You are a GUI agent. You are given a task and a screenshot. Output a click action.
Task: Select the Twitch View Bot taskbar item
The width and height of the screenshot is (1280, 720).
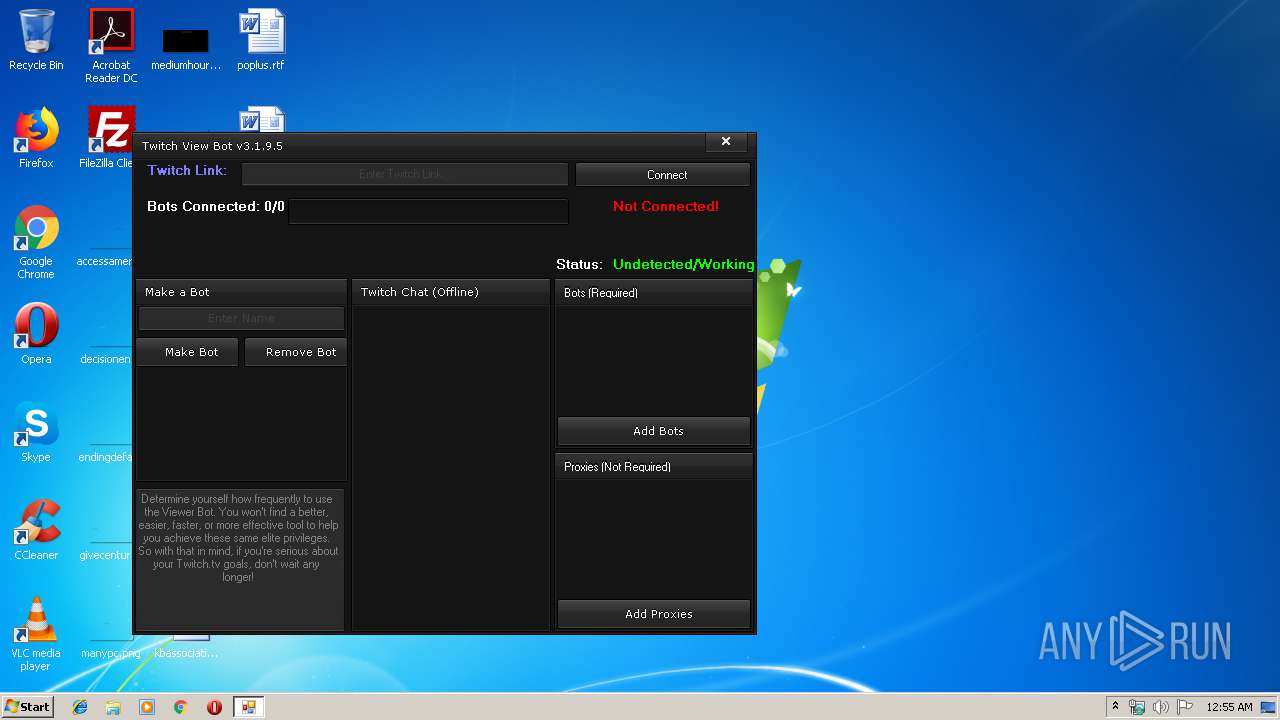point(248,707)
